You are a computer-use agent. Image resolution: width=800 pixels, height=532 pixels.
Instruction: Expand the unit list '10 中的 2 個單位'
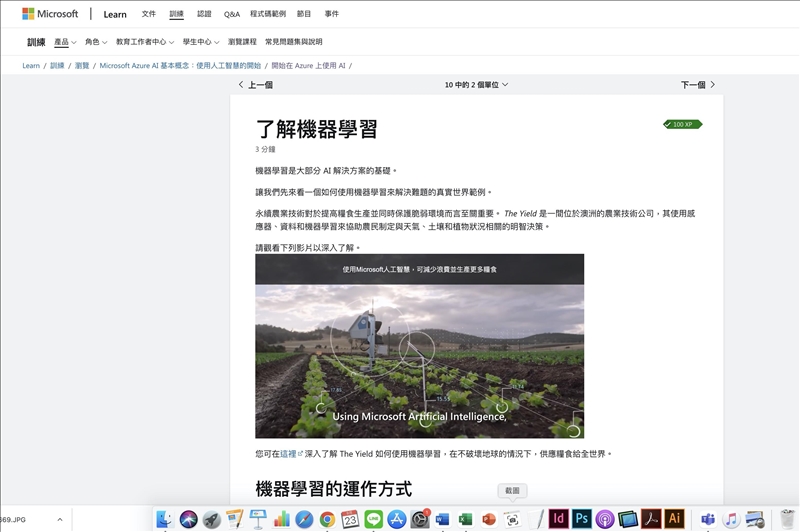[476, 85]
